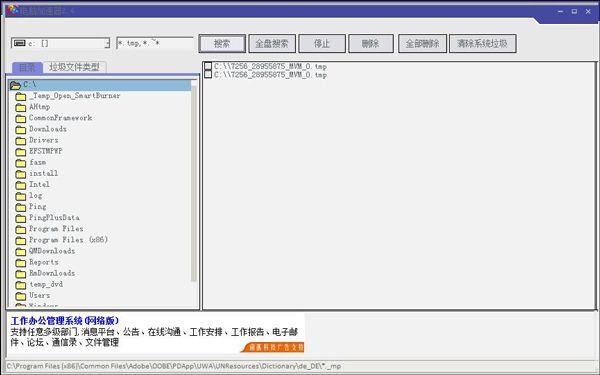Start a full-disk search with 全盘搜索
600x375 pixels.
[x=272, y=44]
